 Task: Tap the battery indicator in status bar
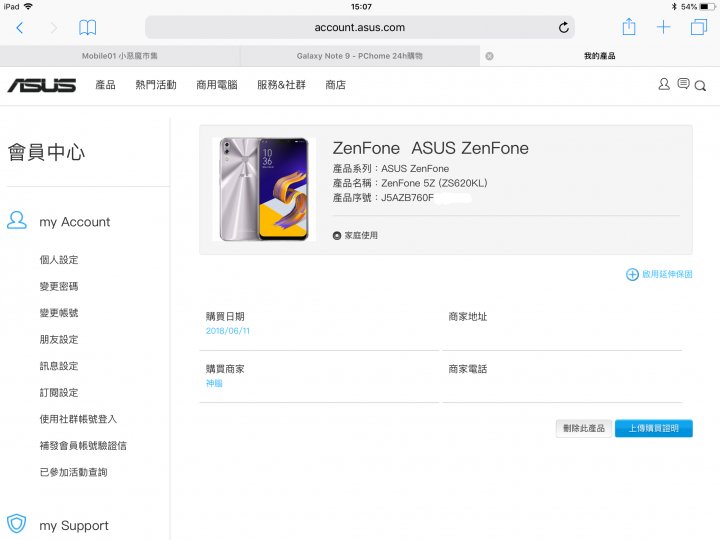click(707, 6)
